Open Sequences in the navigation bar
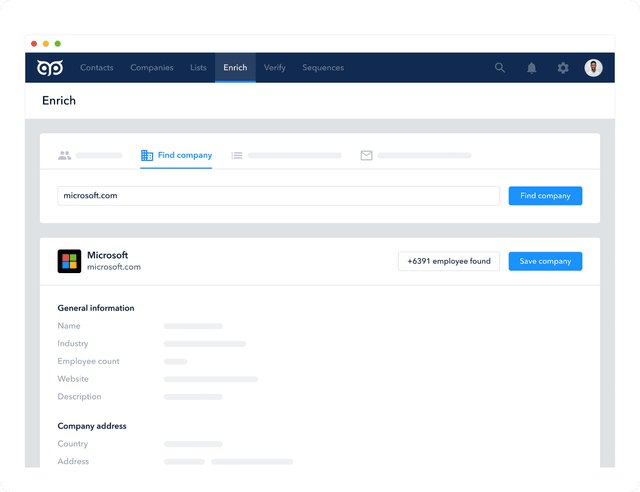640x492 pixels. click(323, 68)
